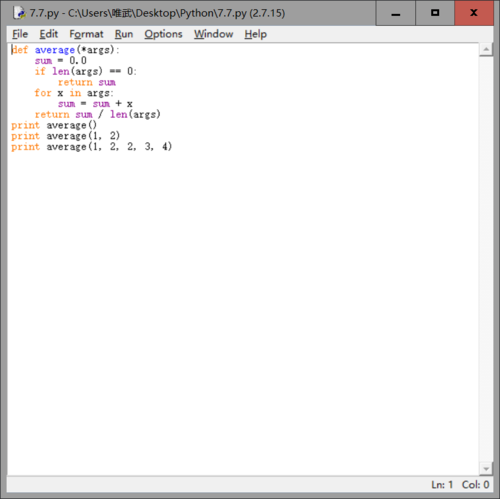The width and height of the screenshot is (500, 499).
Task: Click the scrollbar up arrow
Action: [x=486, y=50]
